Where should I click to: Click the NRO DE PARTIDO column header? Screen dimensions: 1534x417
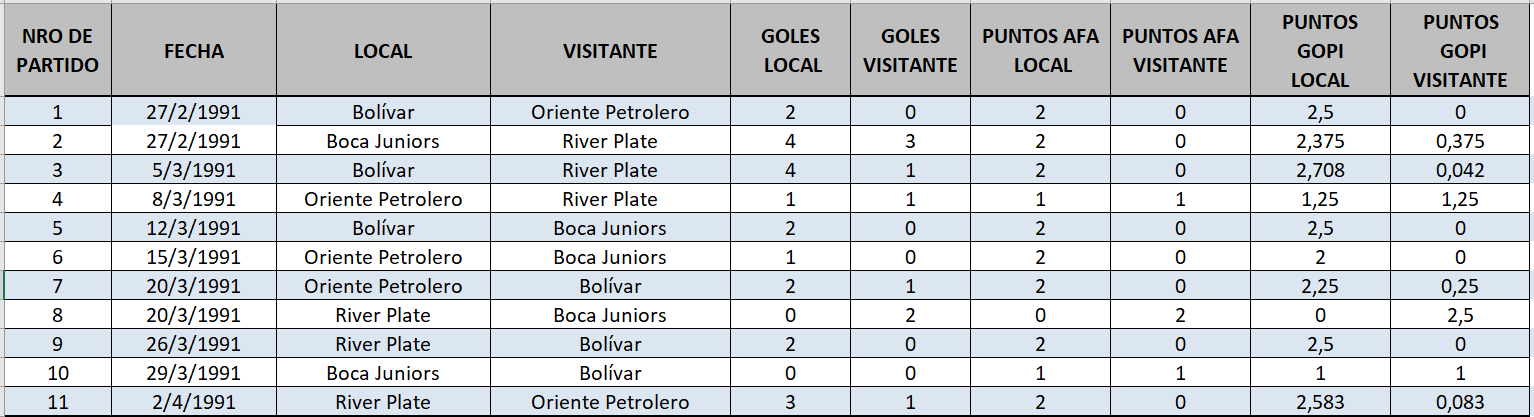pos(57,51)
